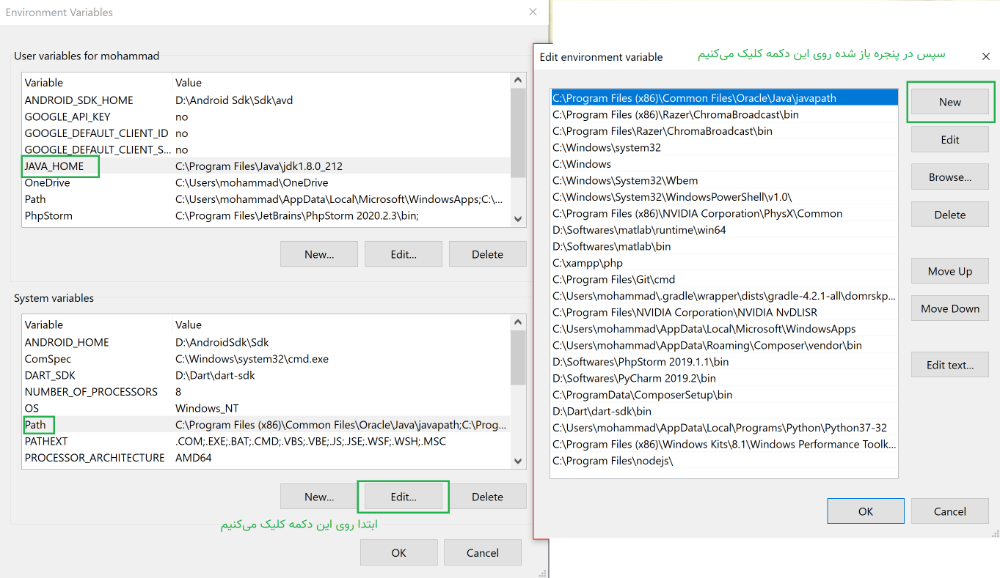
Task: Select the matlab\runtime\win64 path entry
Action: [x=724, y=230]
